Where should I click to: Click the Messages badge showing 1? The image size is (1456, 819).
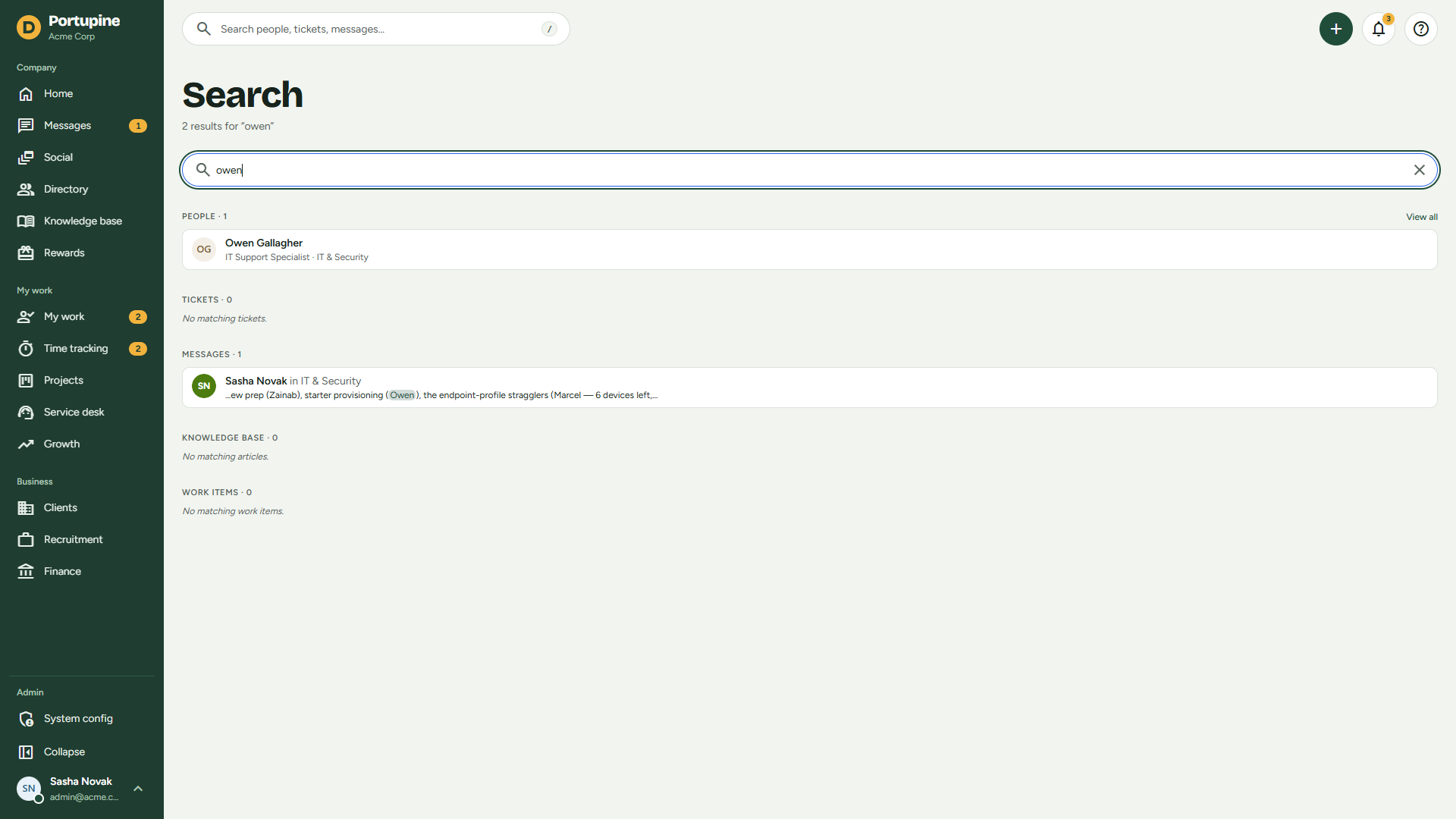point(138,126)
